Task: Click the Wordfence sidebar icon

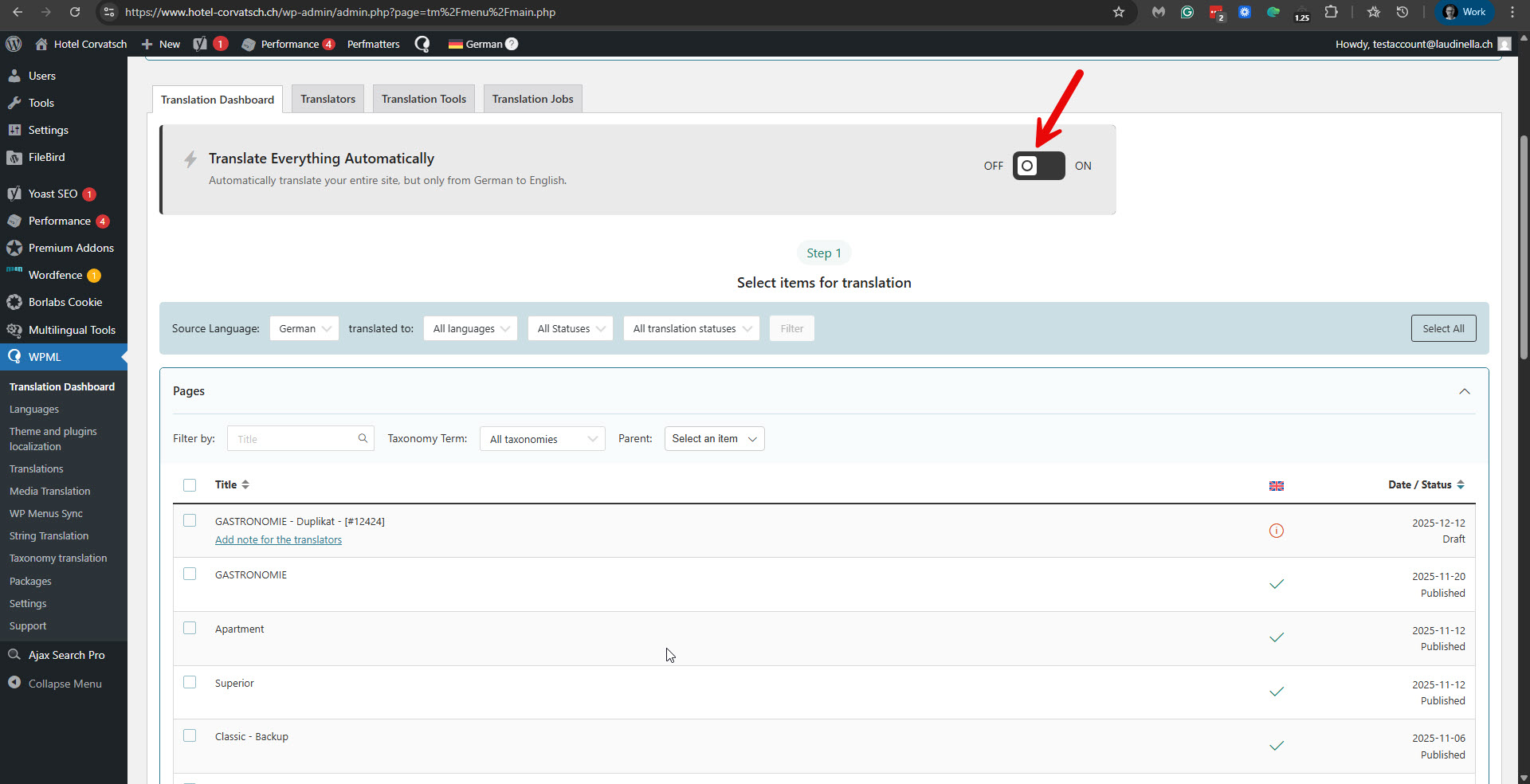Action: click(14, 275)
